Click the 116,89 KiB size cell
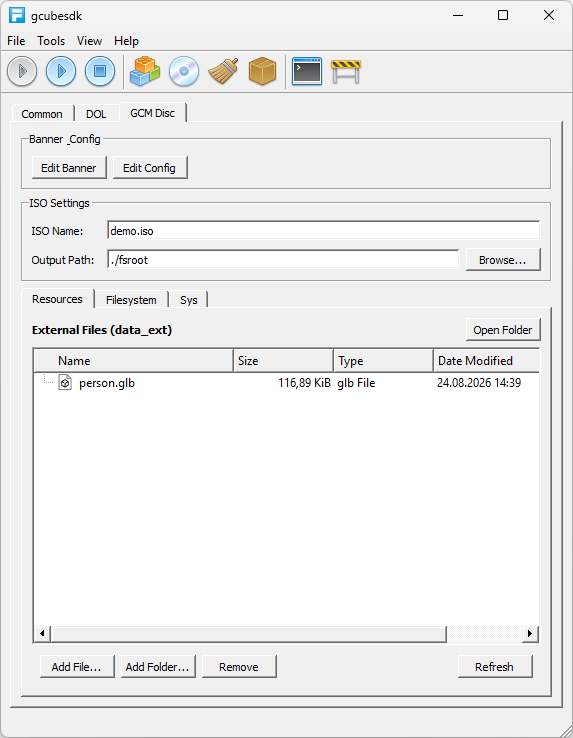The height and width of the screenshot is (738, 573). 304,383
